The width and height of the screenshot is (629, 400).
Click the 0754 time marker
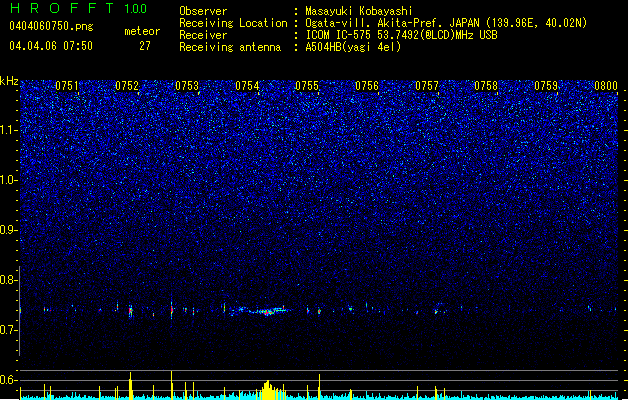coord(247,86)
